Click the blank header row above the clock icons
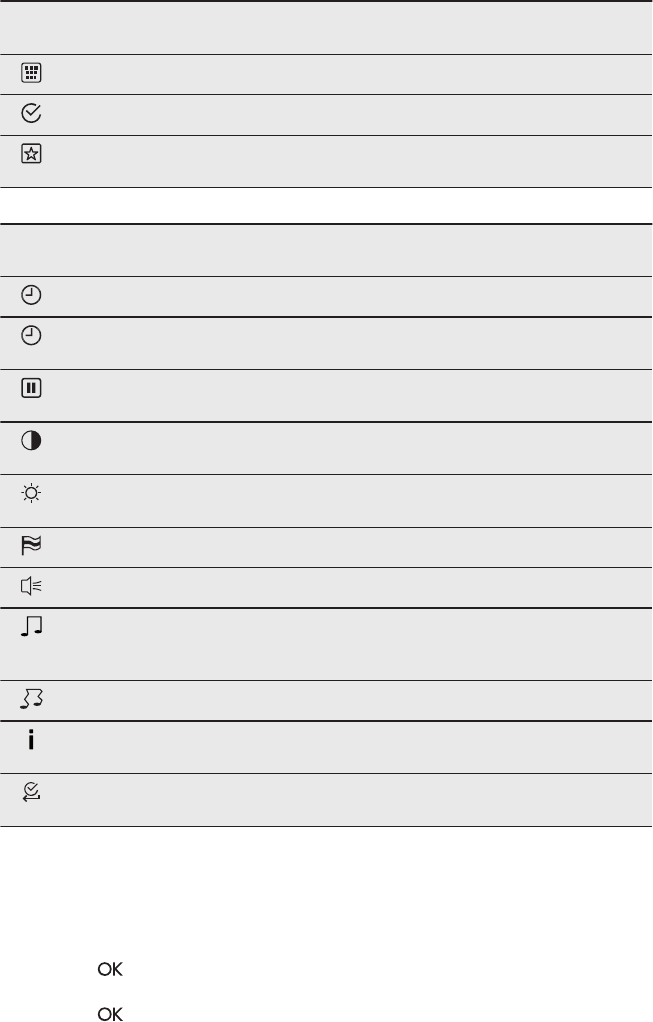 pos(326,250)
